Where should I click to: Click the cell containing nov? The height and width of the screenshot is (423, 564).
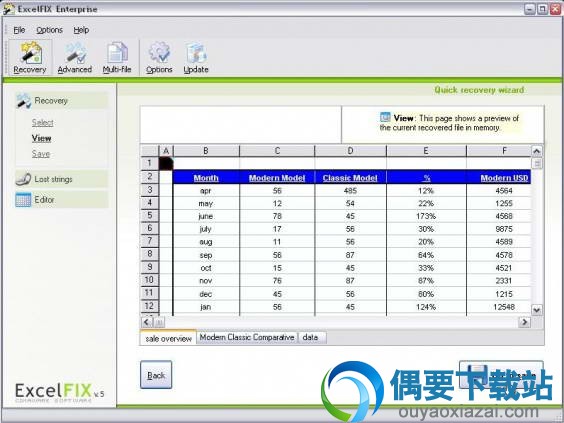pos(206,281)
